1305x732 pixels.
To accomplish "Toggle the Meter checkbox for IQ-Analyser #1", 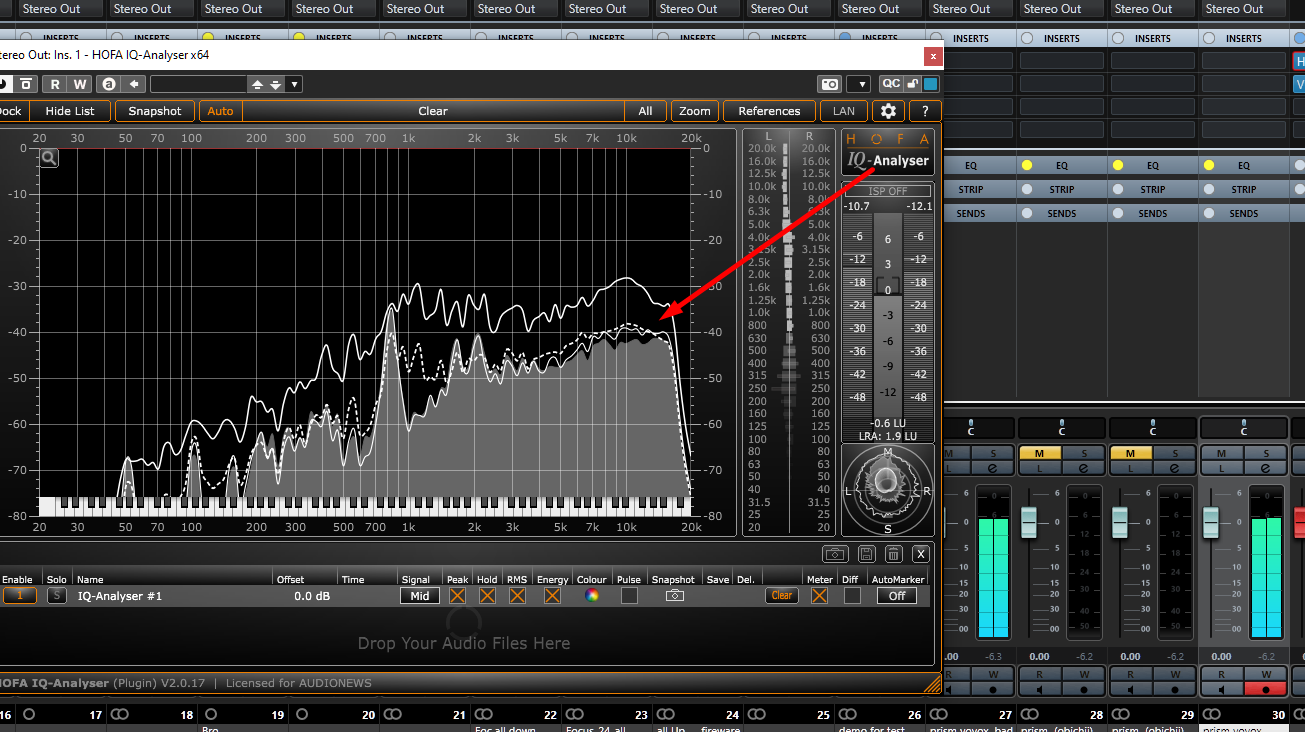I will [819, 596].
